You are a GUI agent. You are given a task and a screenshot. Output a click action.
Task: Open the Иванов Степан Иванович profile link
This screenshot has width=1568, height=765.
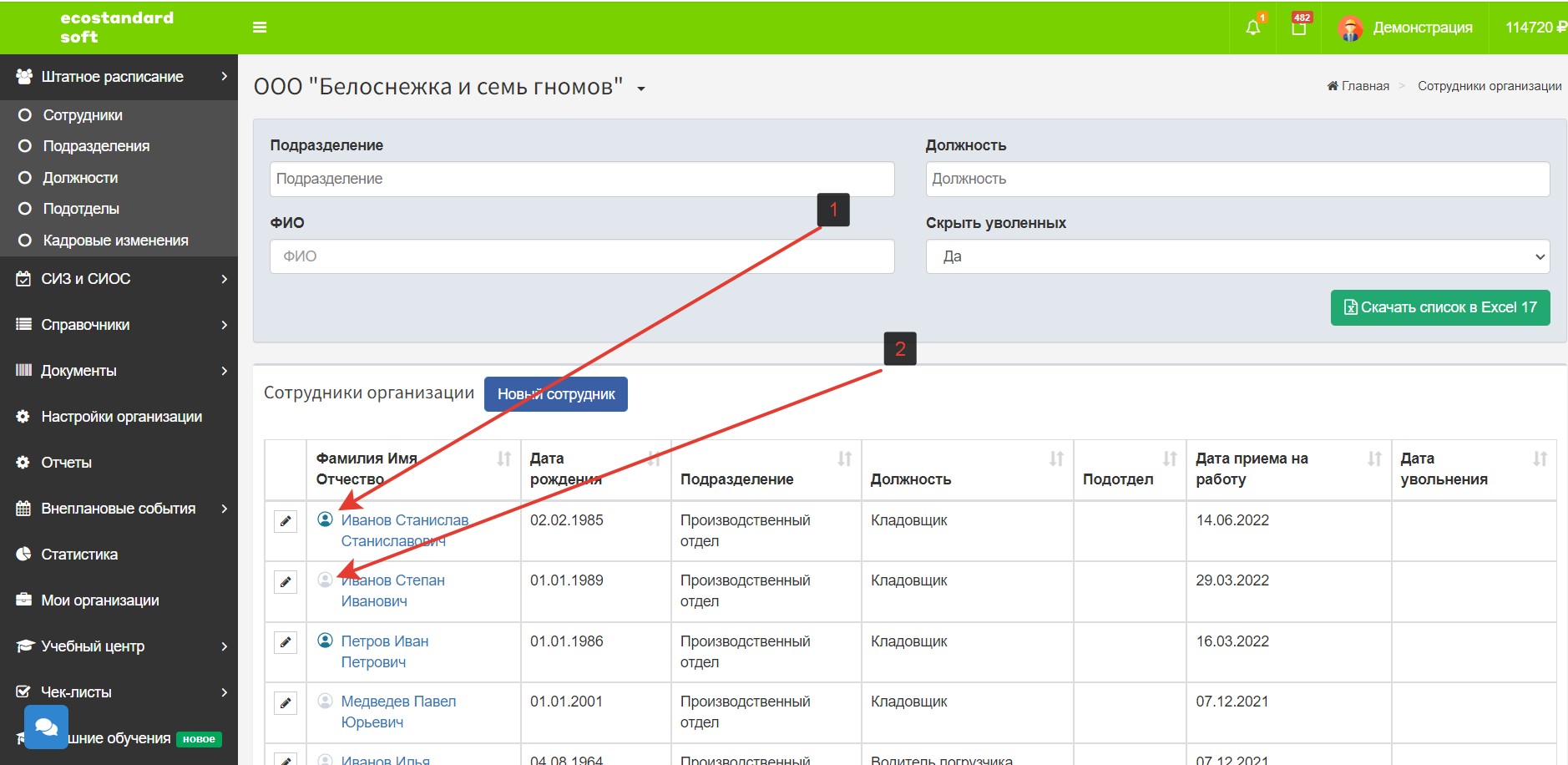tap(392, 590)
